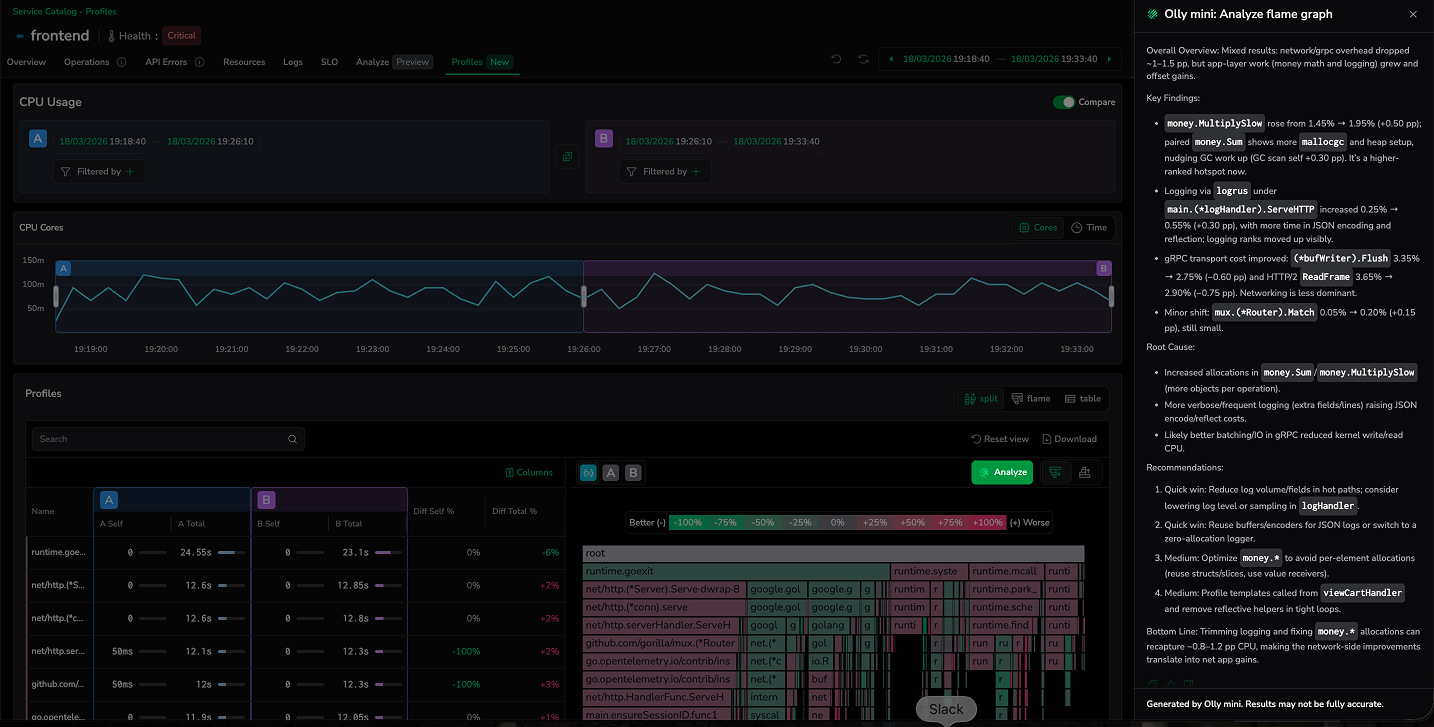Click the green Analyze button
This screenshot has height=727, width=1434.
(1001, 472)
